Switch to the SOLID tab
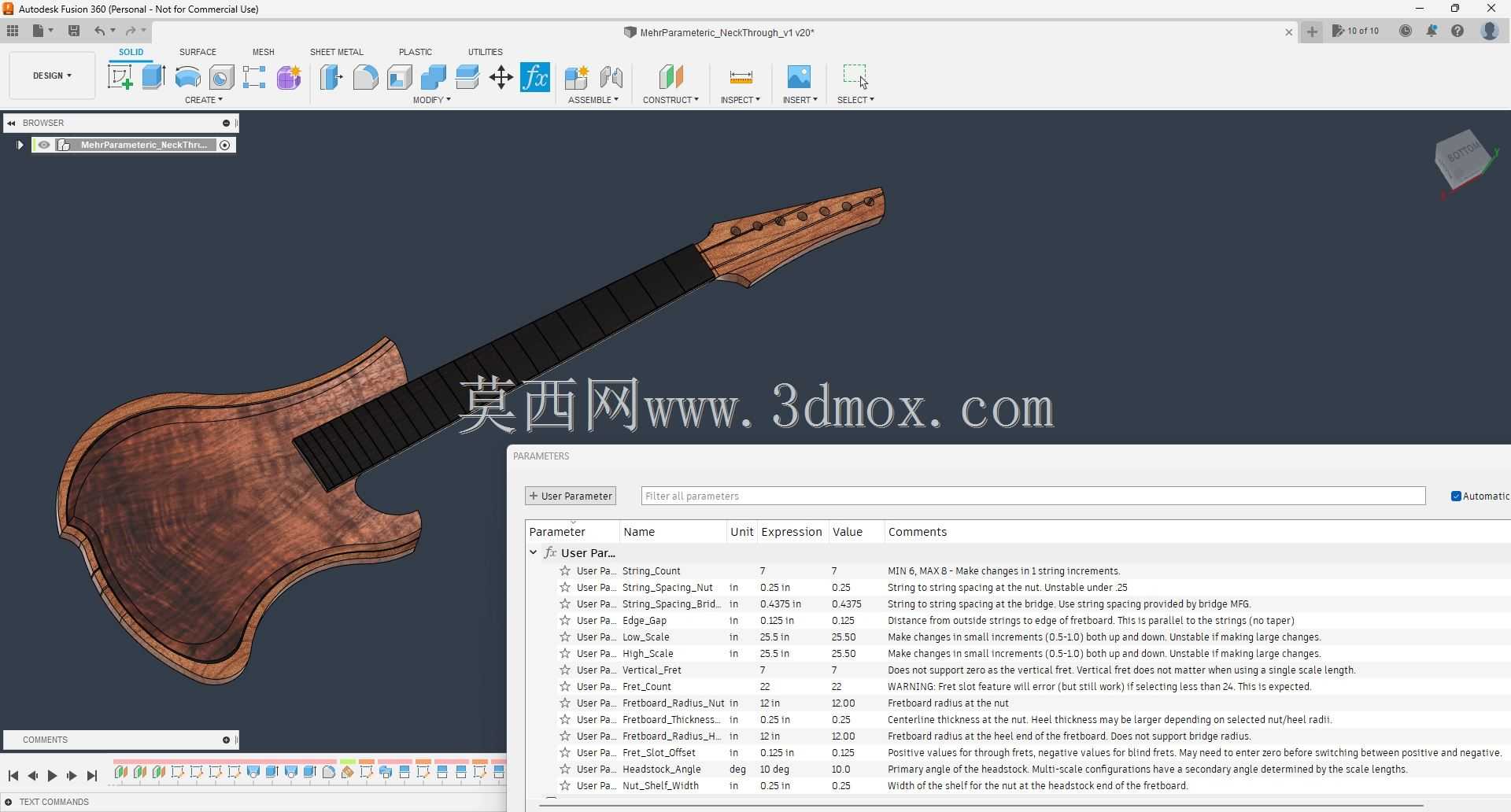The image size is (1511, 812). [131, 52]
